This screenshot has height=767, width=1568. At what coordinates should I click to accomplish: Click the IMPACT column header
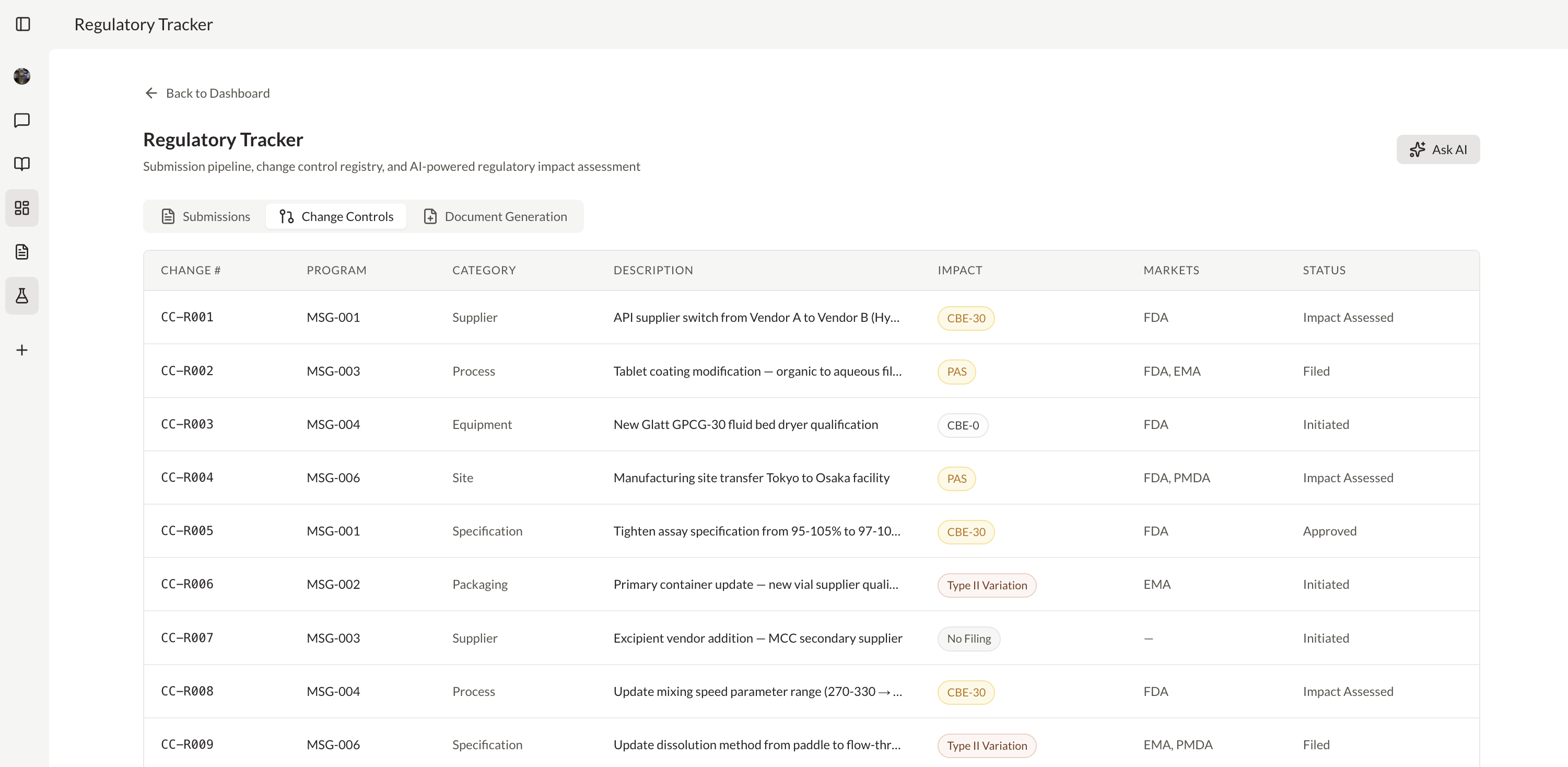(960, 270)
